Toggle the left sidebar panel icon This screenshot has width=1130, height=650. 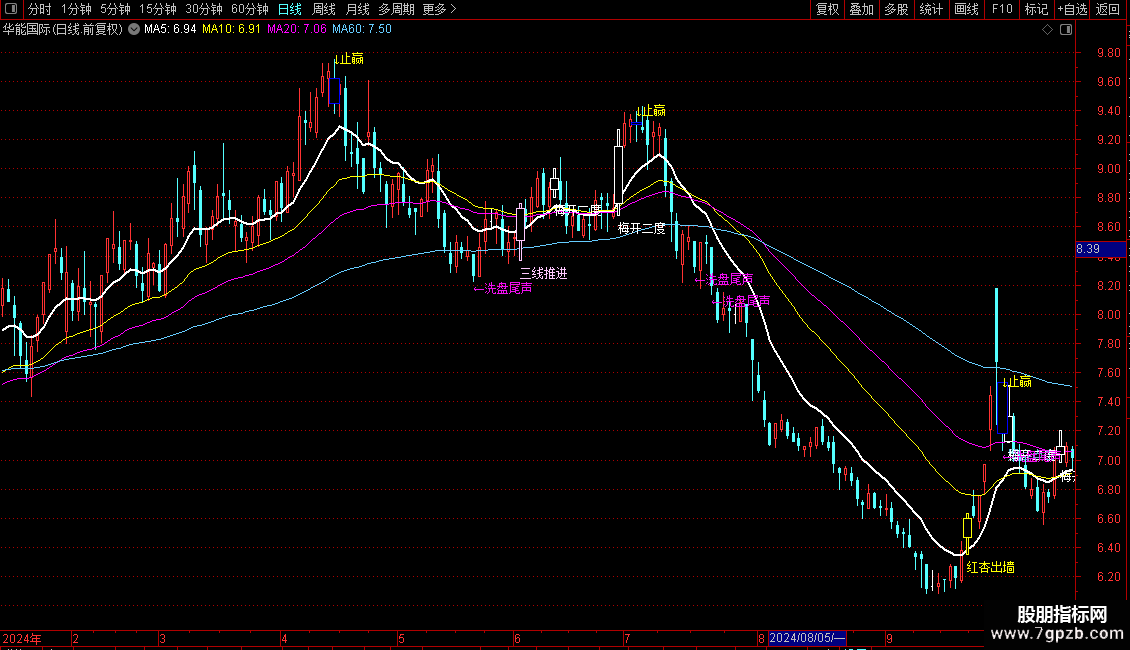tap(11, 9)
